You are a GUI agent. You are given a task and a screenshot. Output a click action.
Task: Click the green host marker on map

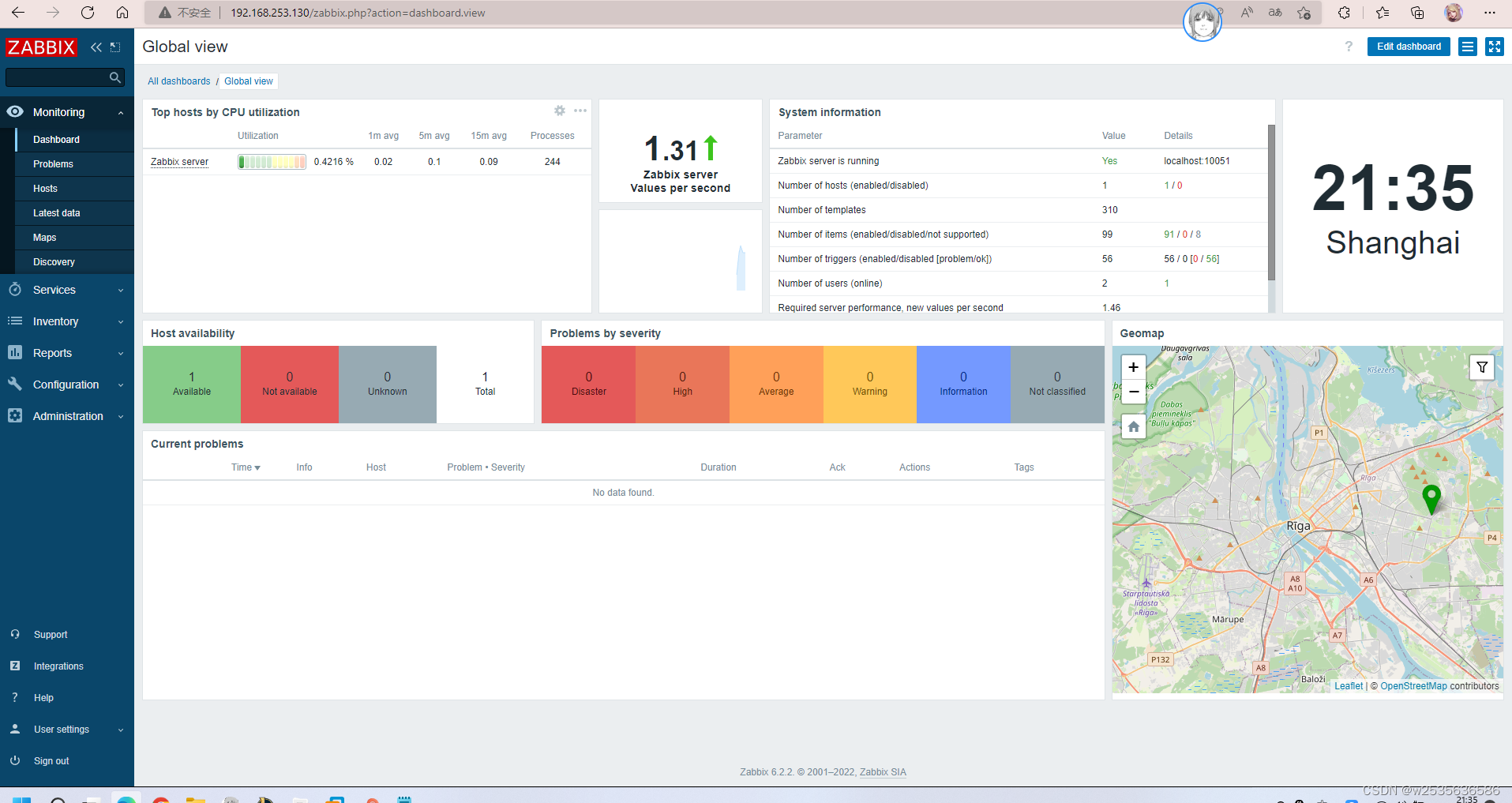(1431, 499)
